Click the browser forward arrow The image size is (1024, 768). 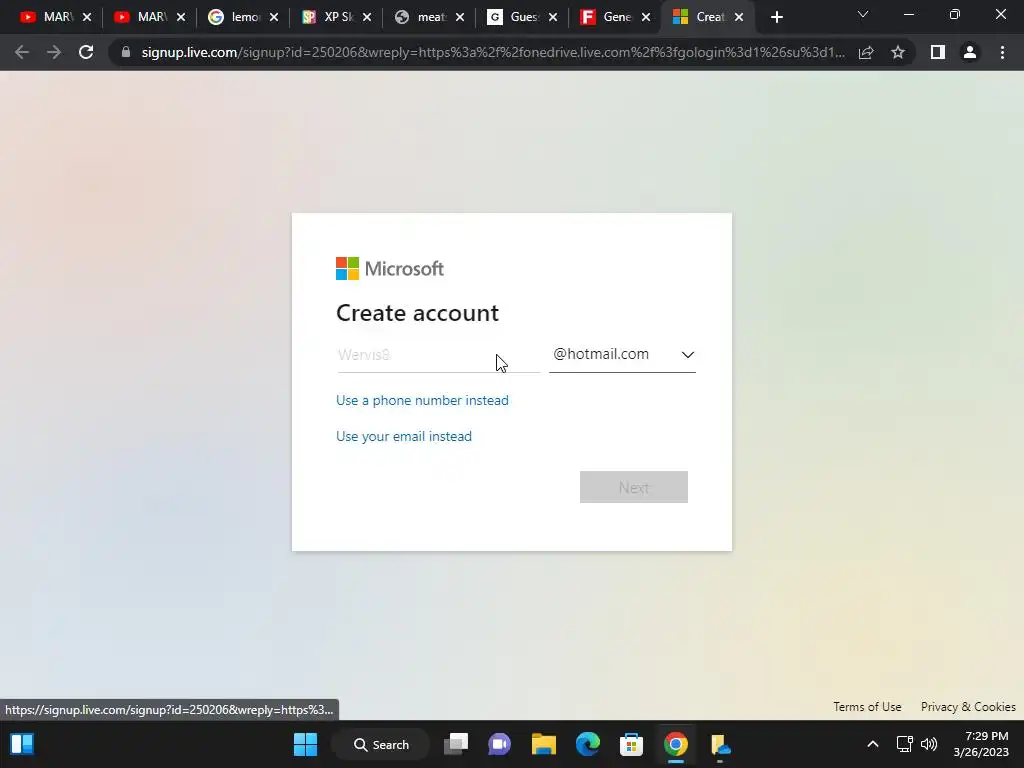coord(54,52)
